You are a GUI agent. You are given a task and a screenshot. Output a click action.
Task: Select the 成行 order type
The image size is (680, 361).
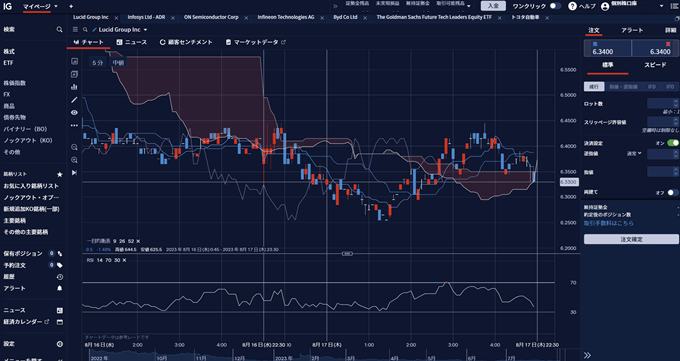(x=594, y=86)
